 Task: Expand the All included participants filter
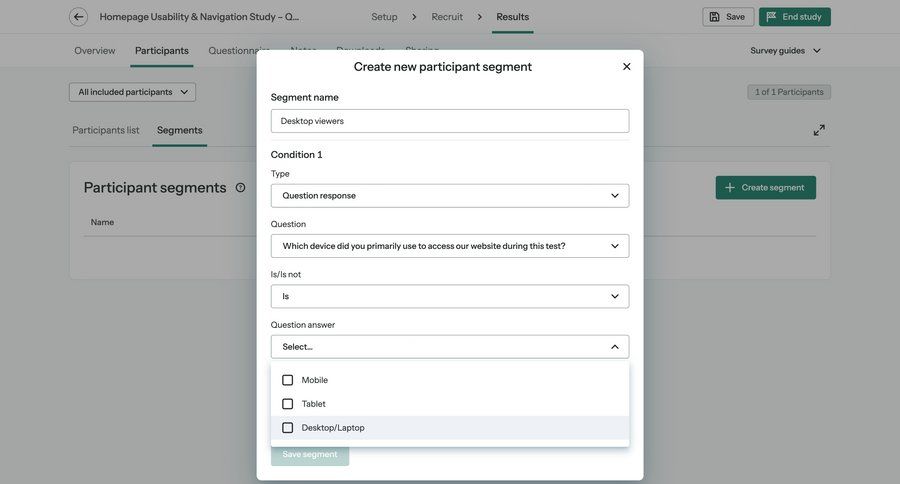tap(132, 92)
